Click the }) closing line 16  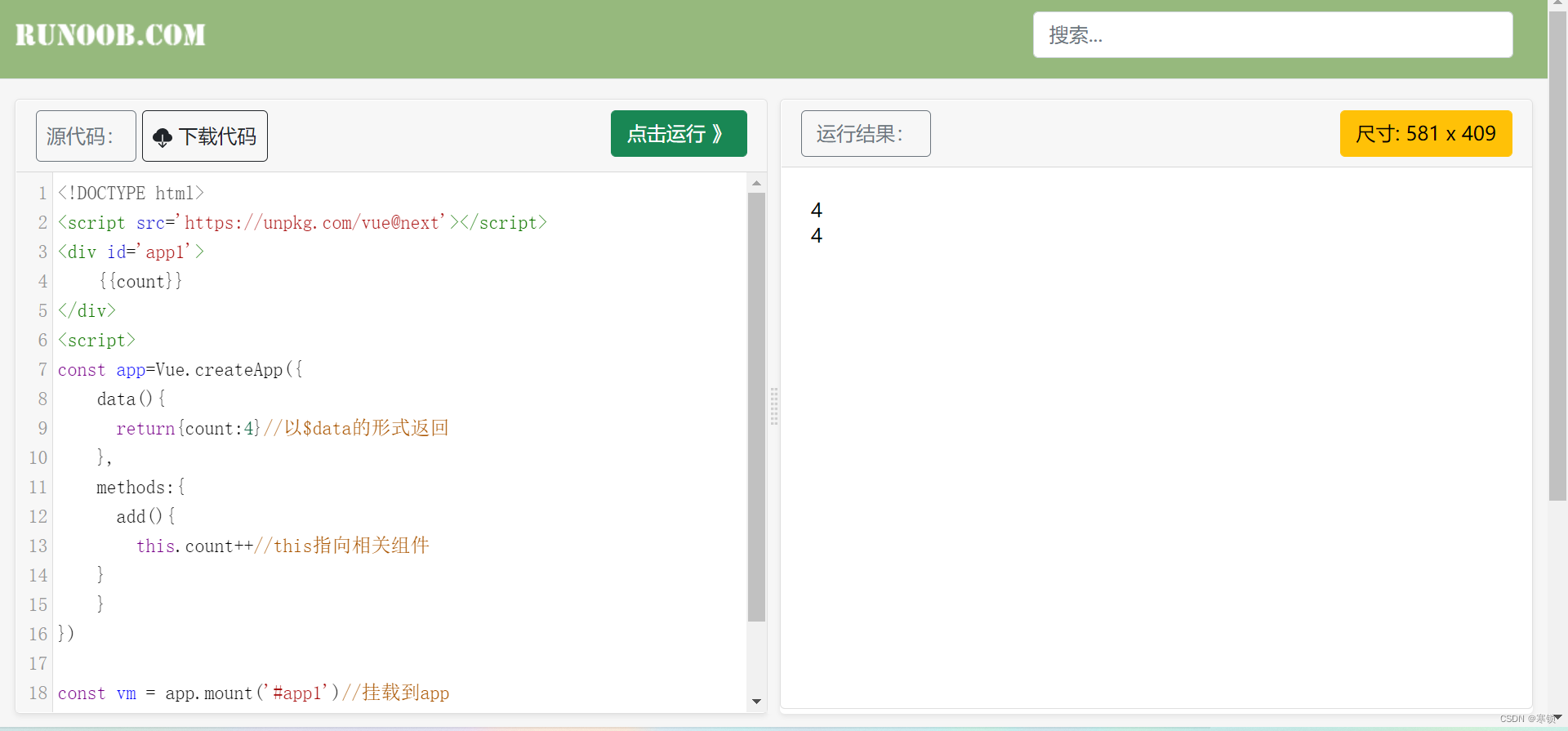66,635
